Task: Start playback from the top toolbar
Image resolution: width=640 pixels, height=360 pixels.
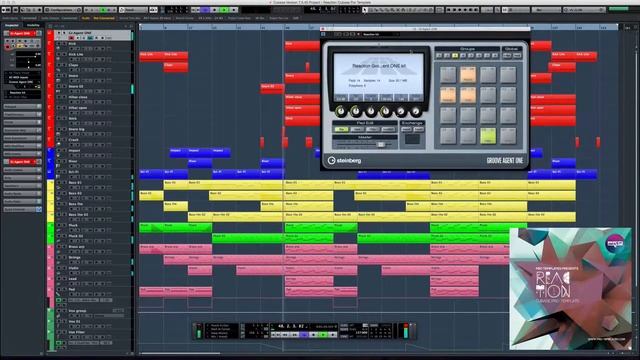Action: point(224,10)
